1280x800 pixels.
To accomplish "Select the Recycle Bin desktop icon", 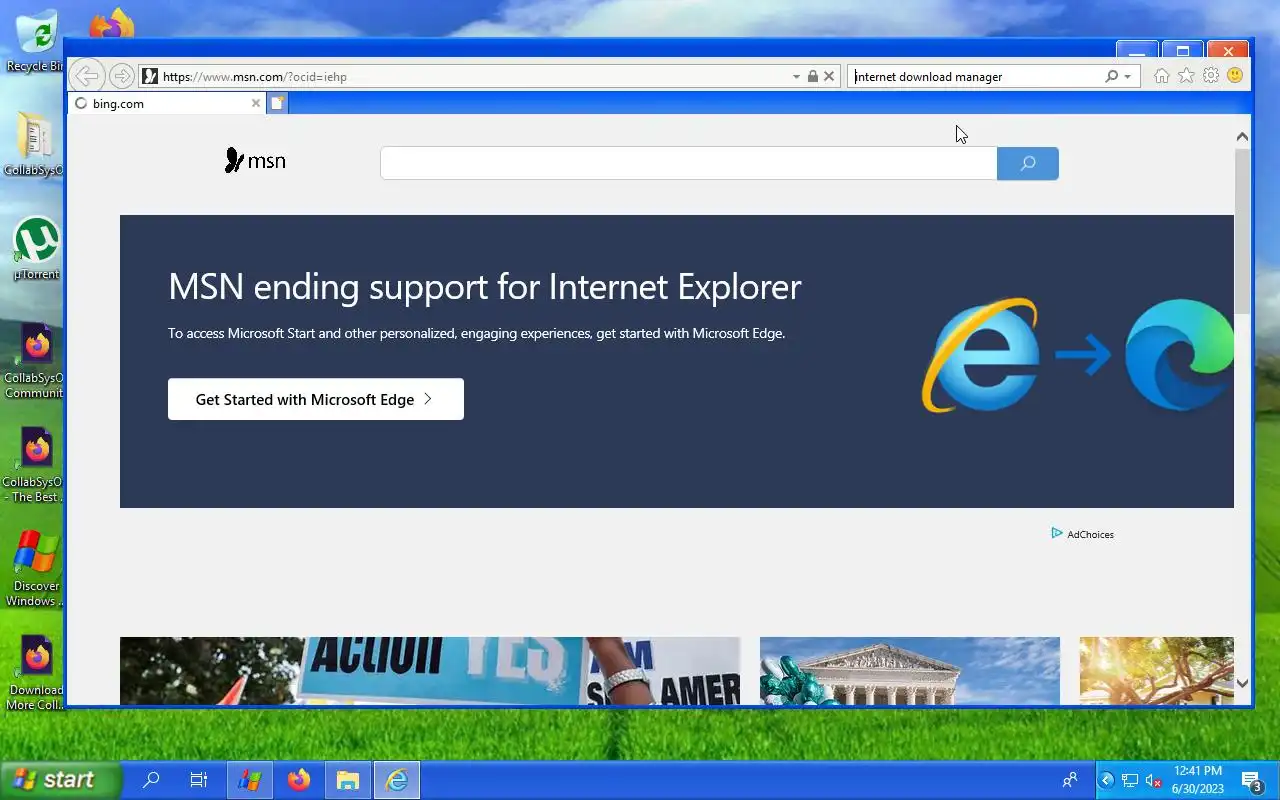I will 35,42.
